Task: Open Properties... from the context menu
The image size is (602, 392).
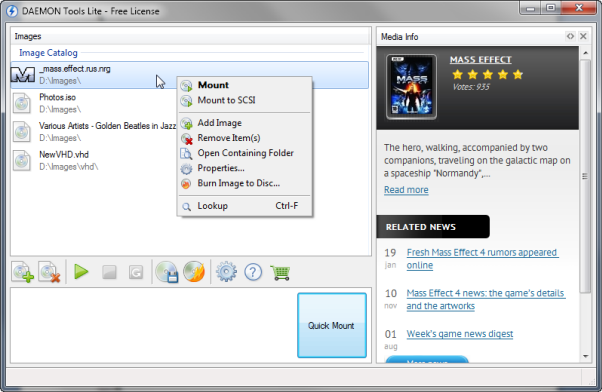Action: (245, 168)
